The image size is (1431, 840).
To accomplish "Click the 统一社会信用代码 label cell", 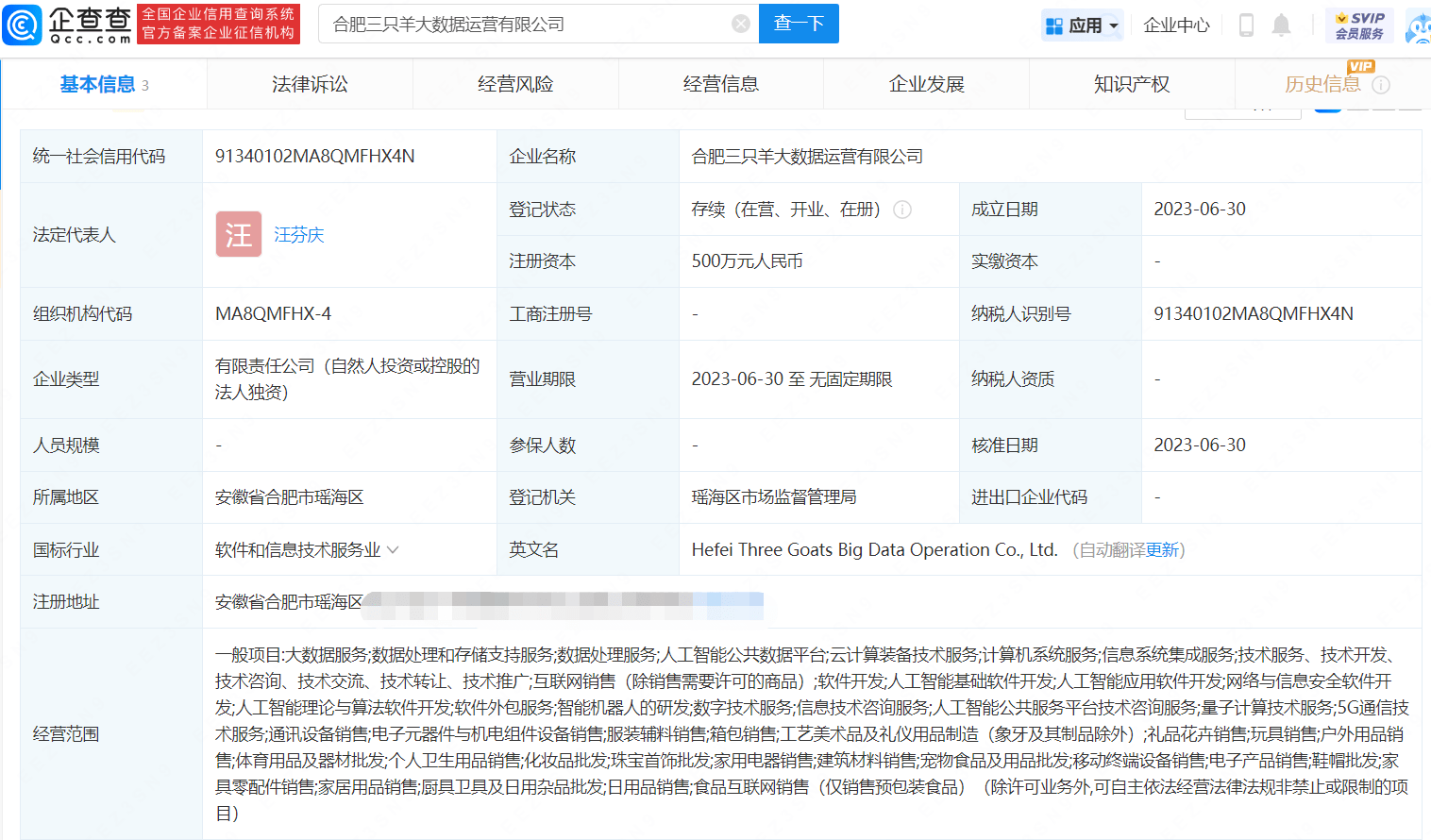I will pyautogui.click(x=111, y=157).
